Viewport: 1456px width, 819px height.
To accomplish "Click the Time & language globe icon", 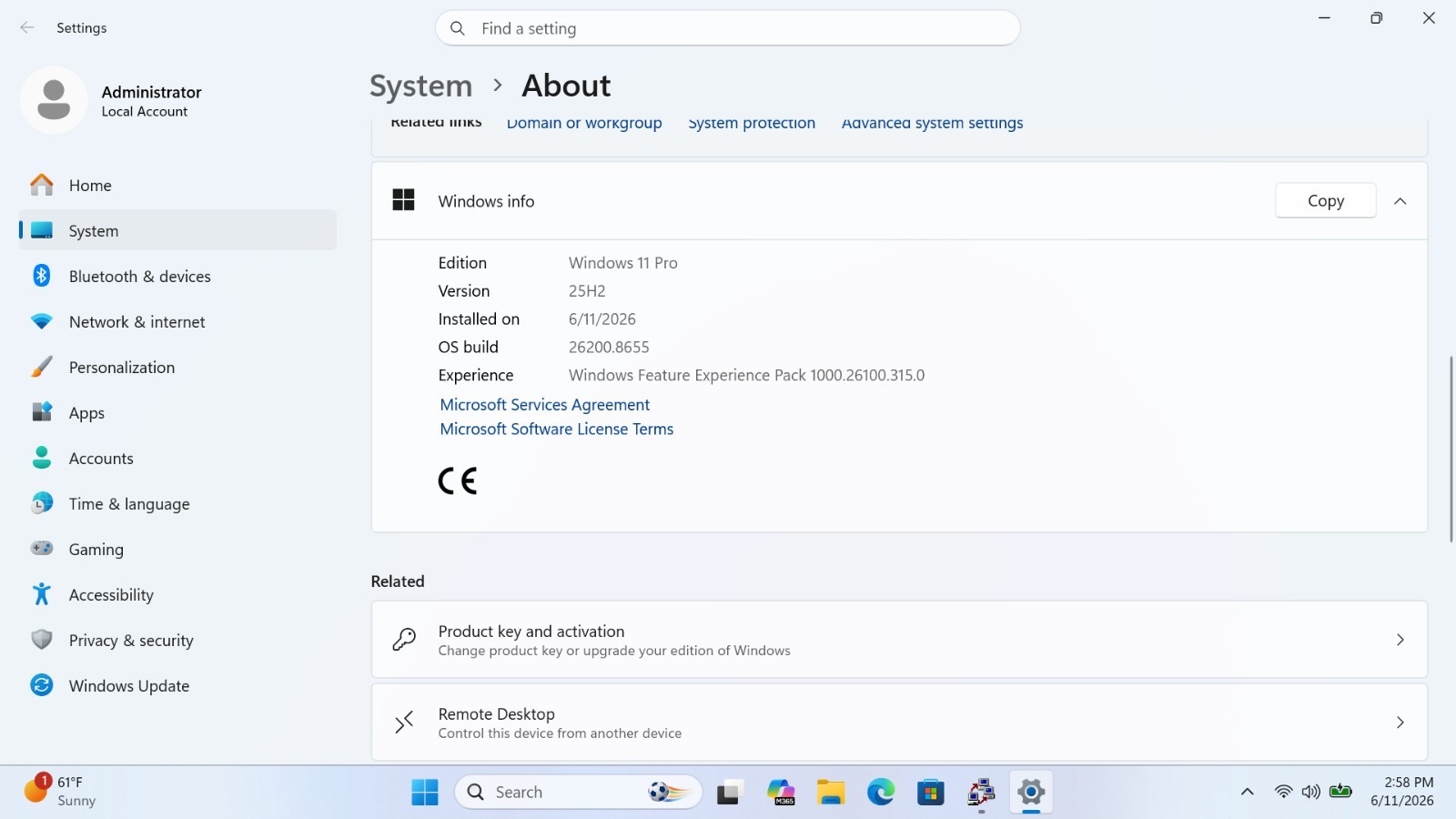I will 42,503.
